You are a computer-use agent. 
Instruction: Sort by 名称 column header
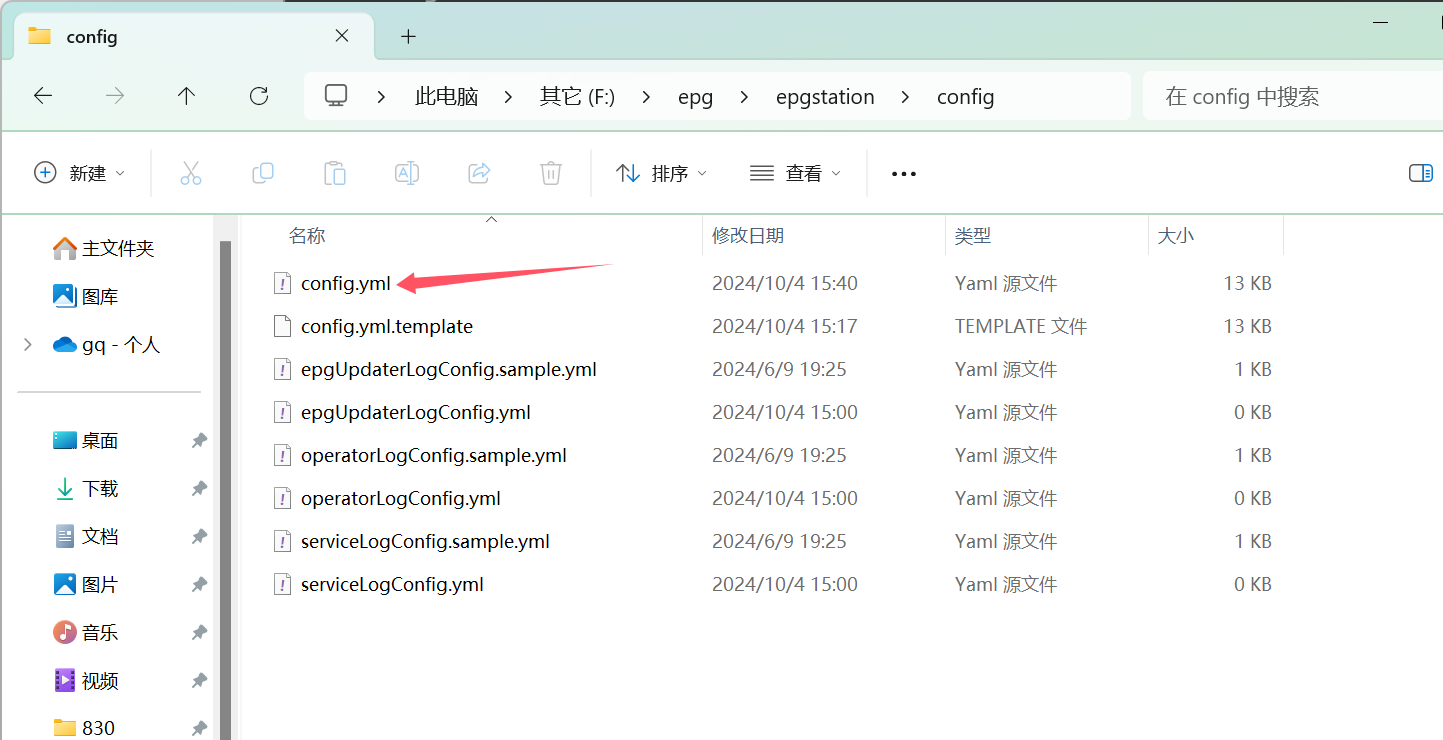point(307,236)
